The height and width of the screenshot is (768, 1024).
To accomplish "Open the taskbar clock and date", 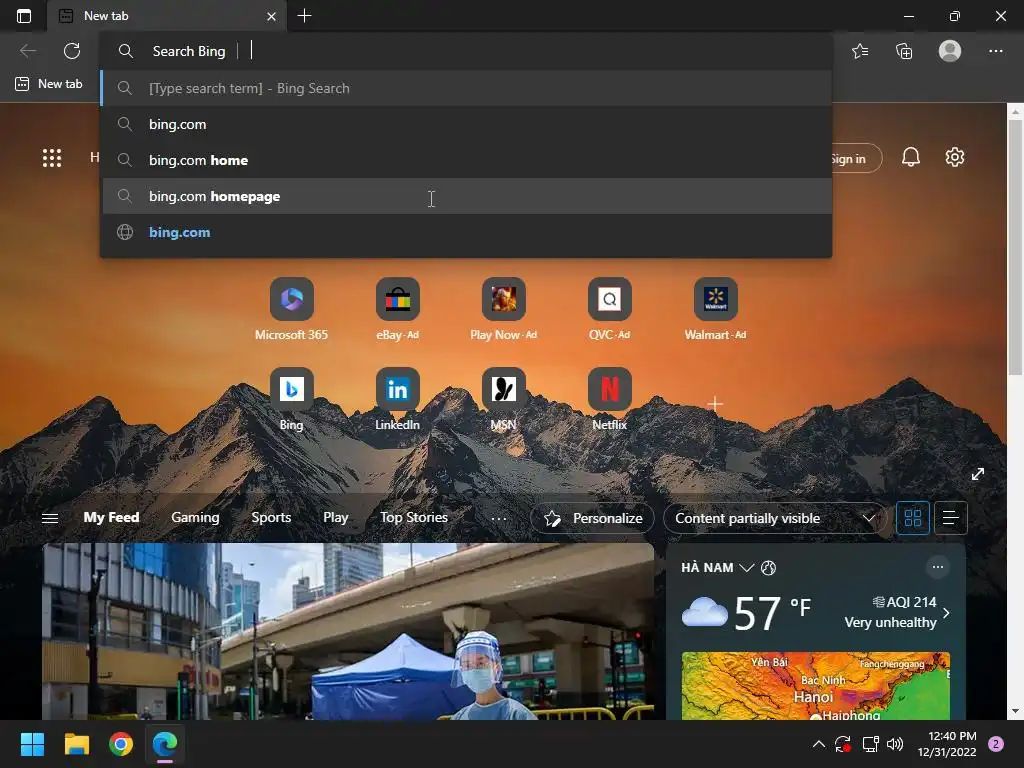I will (x=947, y=744).
